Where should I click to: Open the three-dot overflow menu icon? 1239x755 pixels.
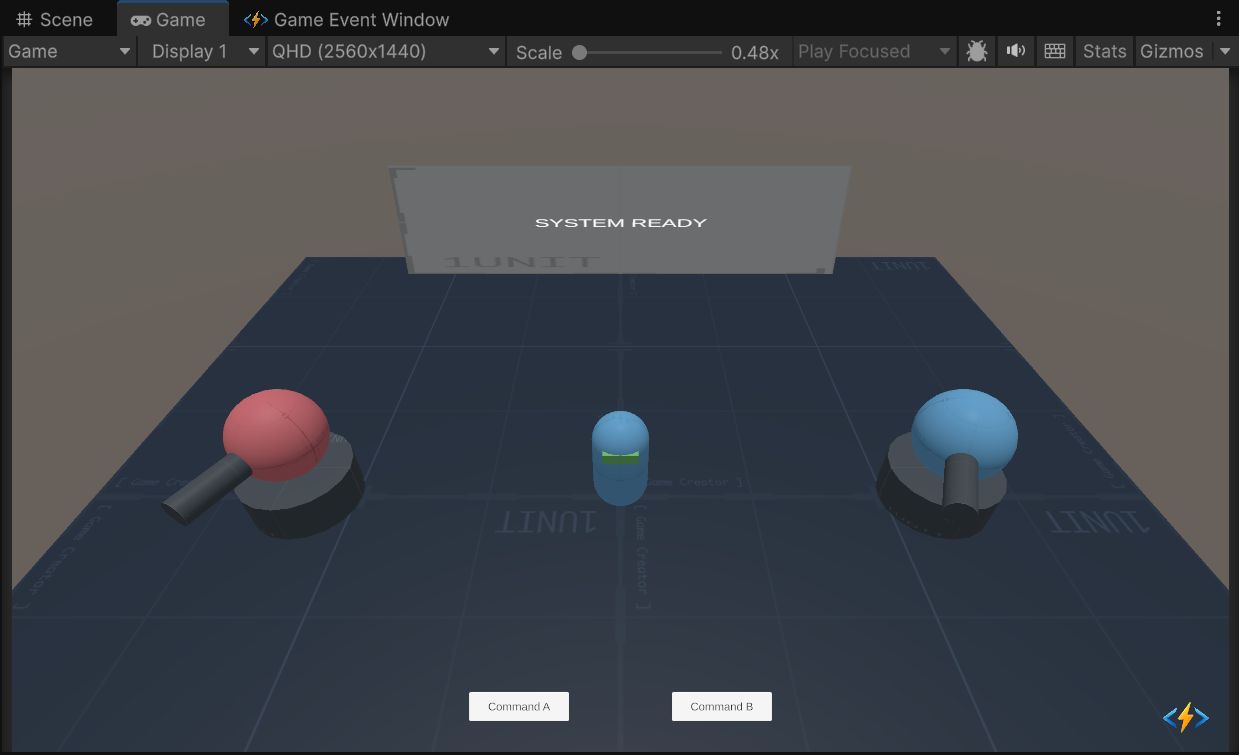point(1217,18)
